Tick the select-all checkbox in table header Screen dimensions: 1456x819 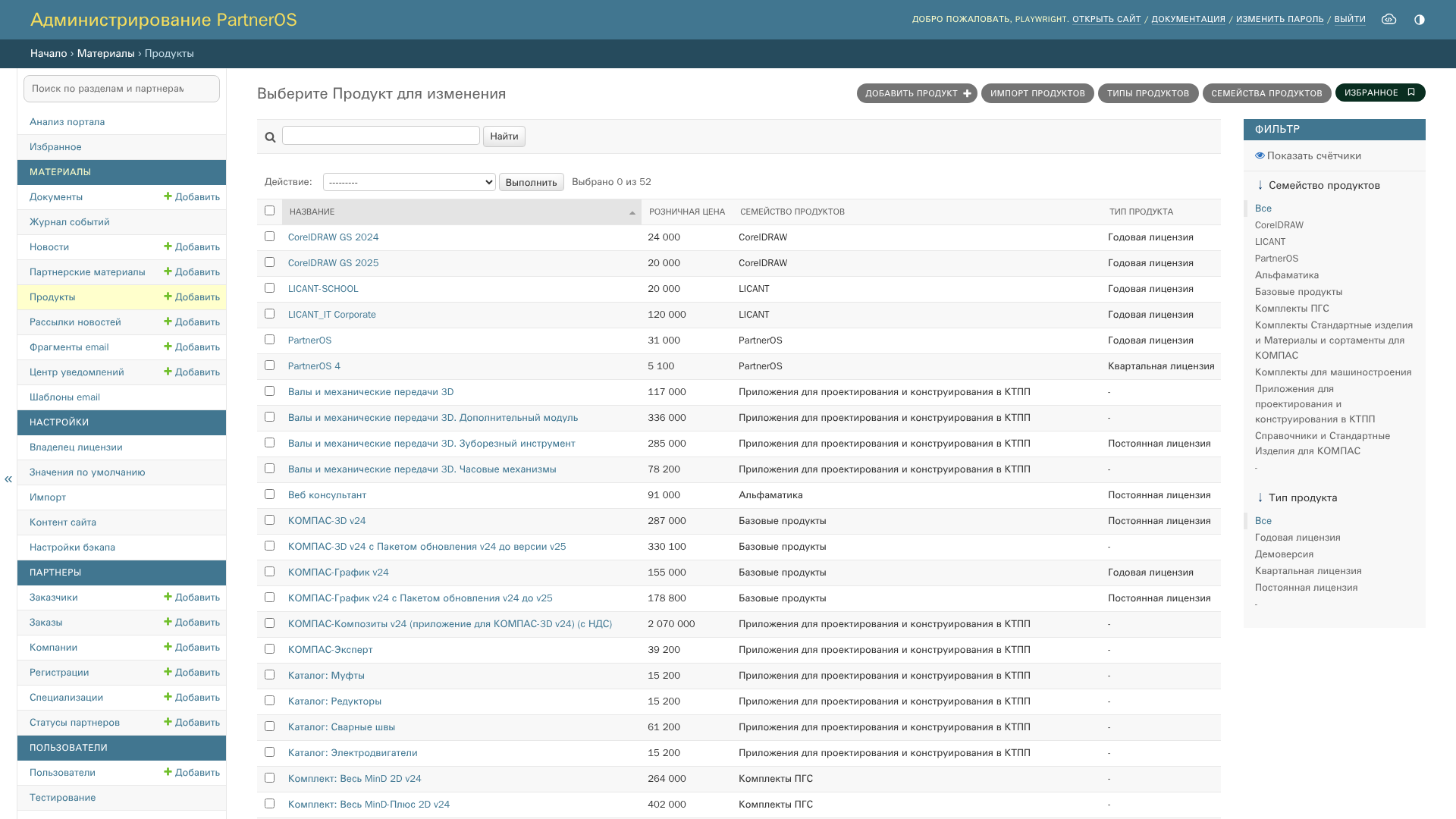coord(269,211)
